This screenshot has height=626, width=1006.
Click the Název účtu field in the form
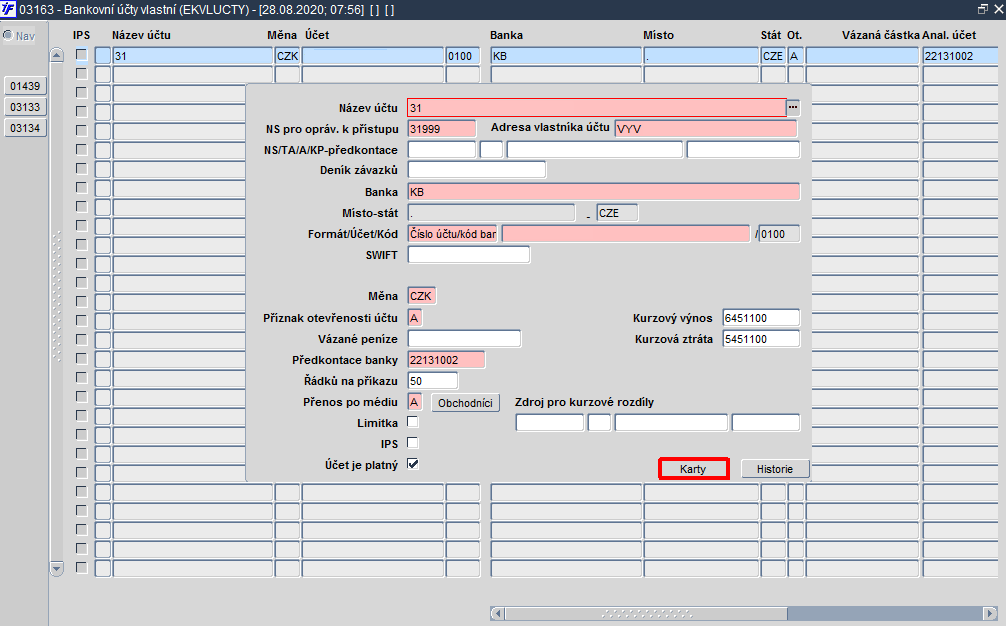click(x=597, y=108)
